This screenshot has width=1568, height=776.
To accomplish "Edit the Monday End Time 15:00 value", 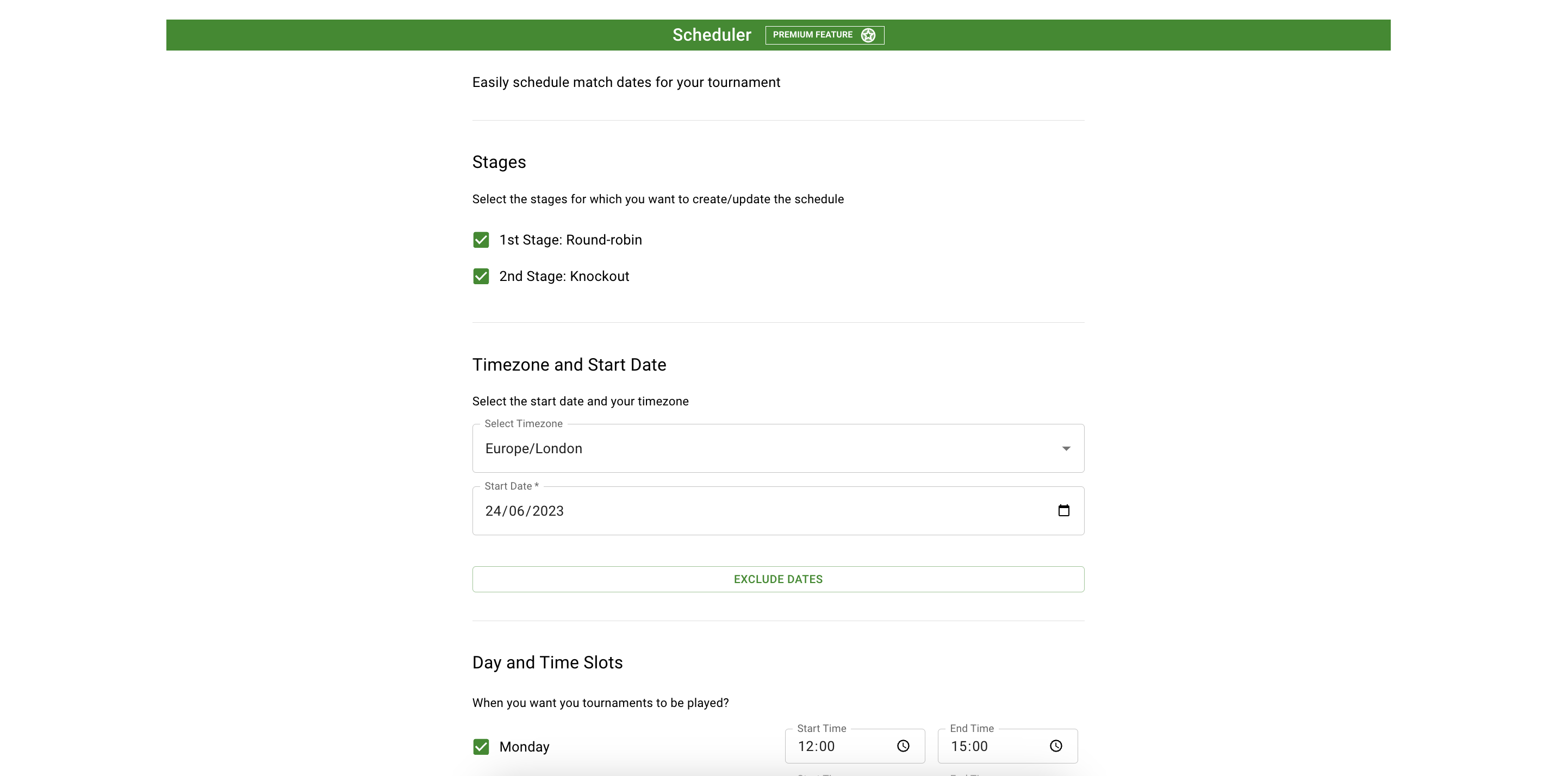I will (x=969, y=746).
